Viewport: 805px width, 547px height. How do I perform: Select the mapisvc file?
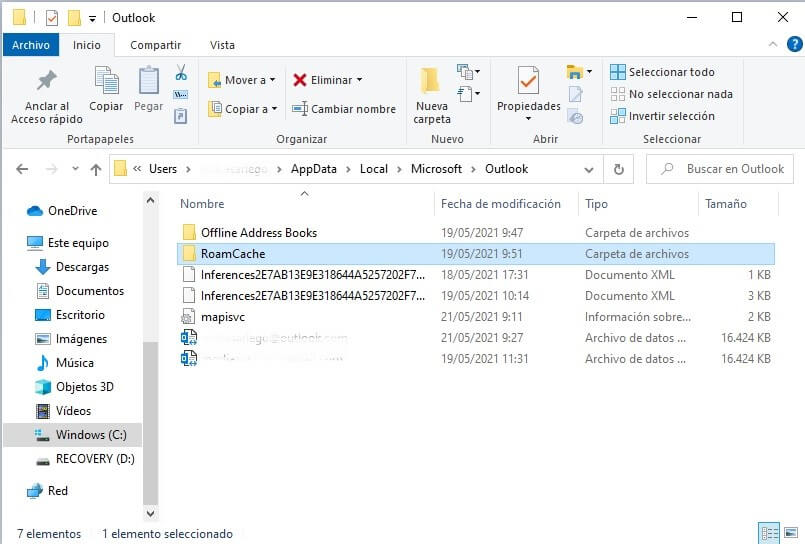click(475, 317)
